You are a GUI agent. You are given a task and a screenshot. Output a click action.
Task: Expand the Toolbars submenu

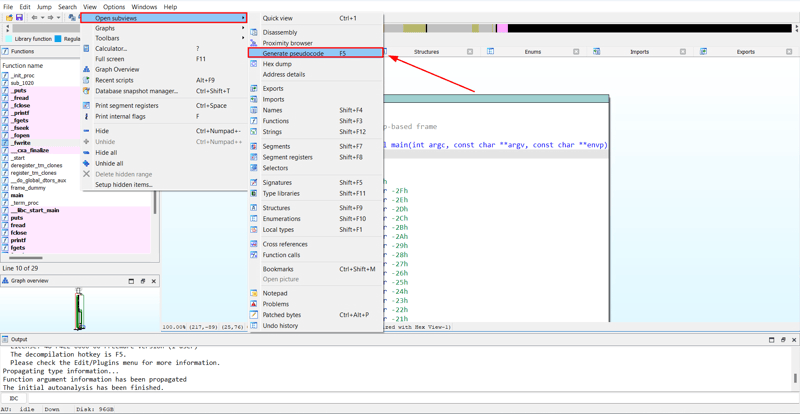coord(163,38)
